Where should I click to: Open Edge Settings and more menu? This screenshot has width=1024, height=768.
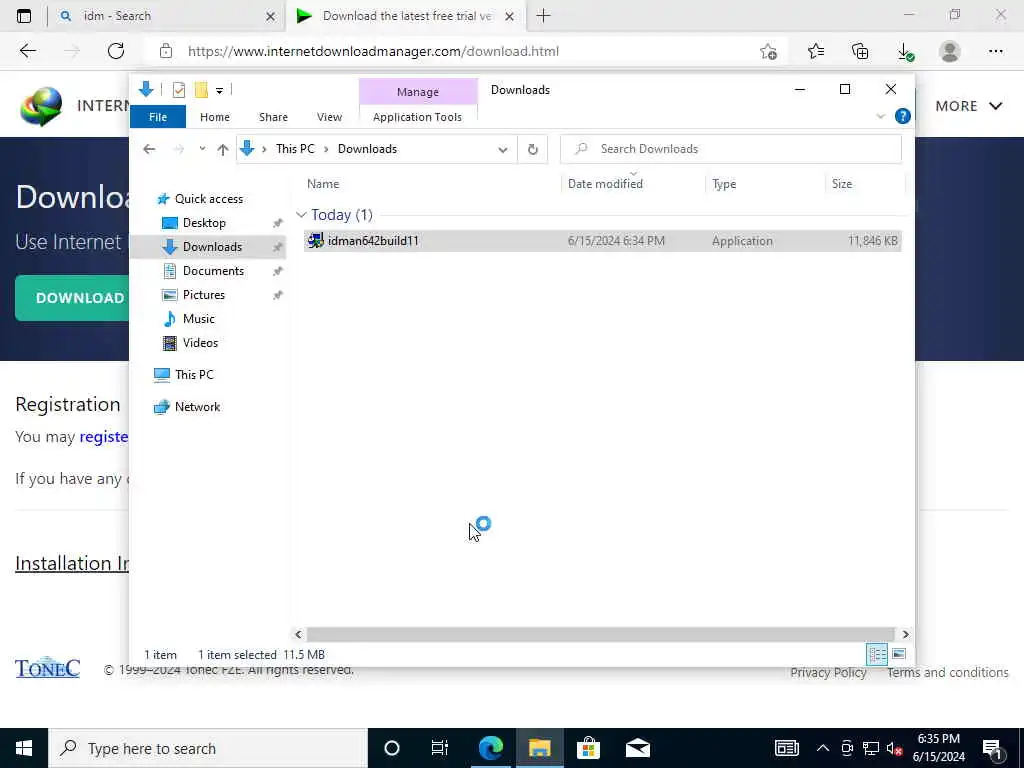coord(995,51)
